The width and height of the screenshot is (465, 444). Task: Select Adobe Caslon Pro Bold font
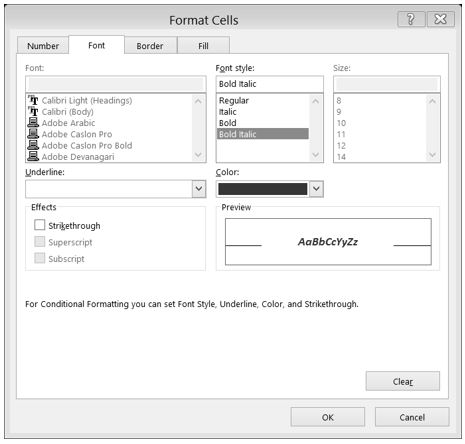point(87,146)
